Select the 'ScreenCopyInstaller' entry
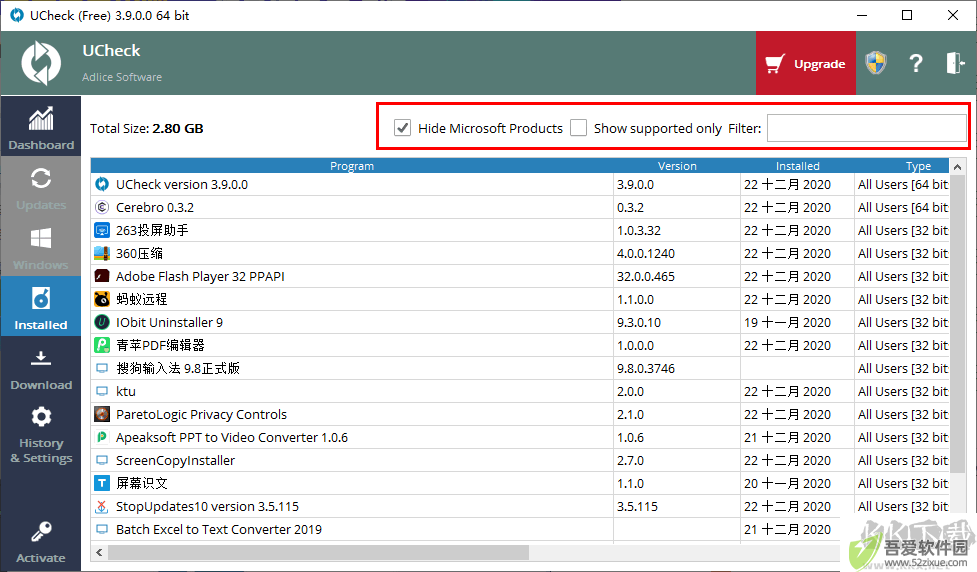 (x=175, y=460)
